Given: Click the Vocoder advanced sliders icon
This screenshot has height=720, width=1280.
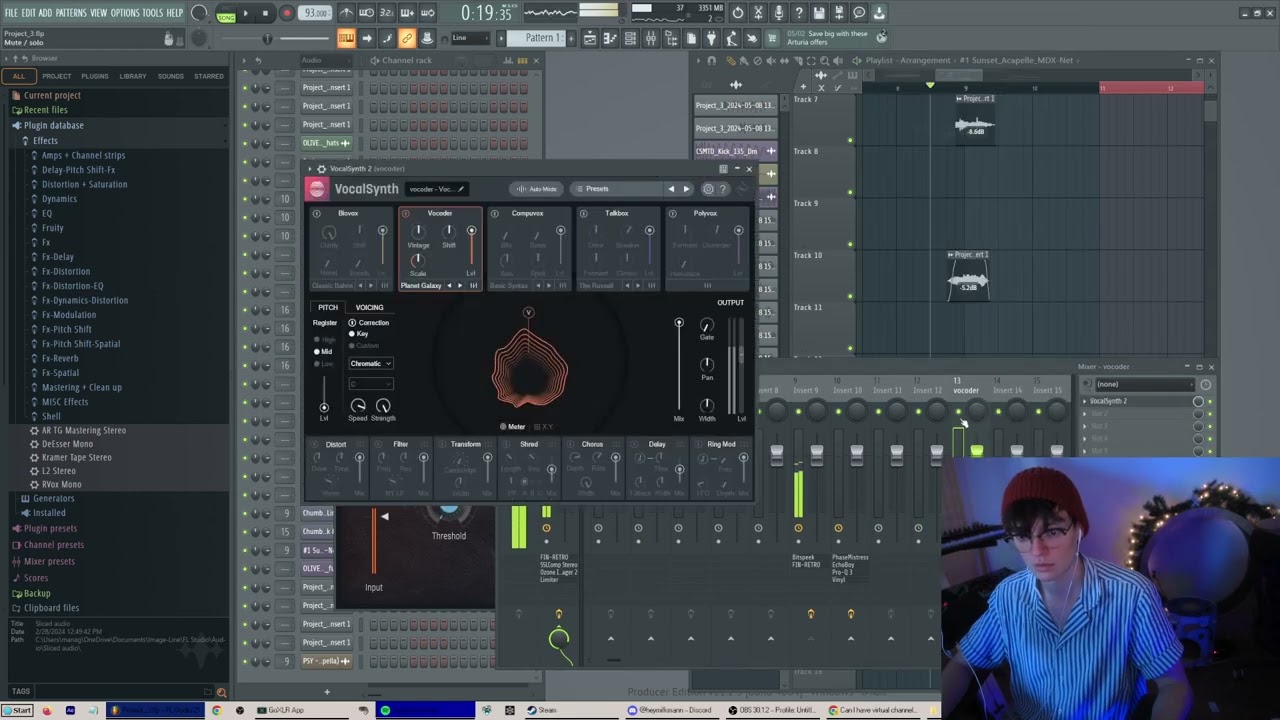Looking at the screenshot, I should (x=473, y=286).
